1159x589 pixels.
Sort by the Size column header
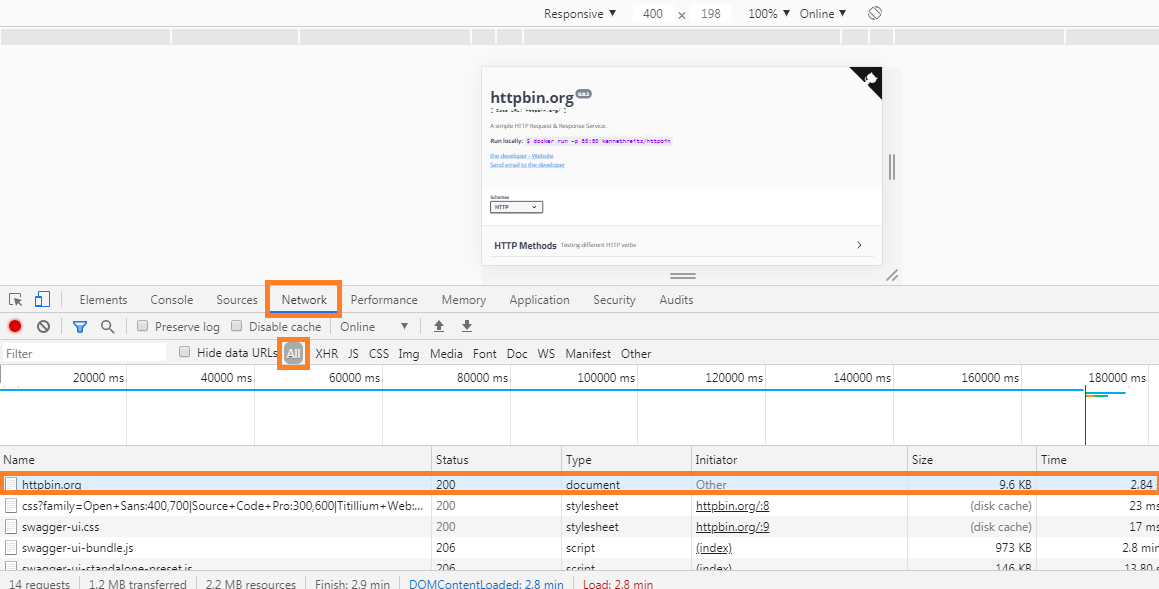[972, 460]
